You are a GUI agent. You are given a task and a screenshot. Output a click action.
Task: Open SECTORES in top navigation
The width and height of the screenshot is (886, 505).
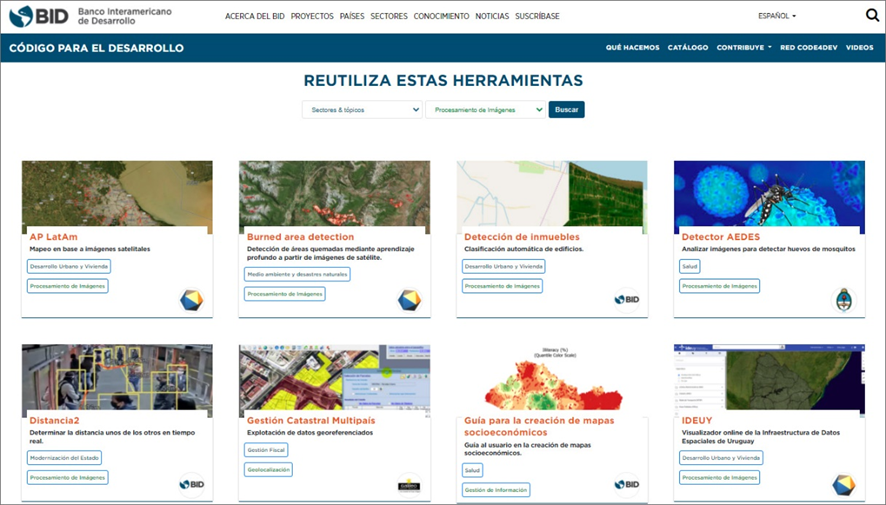click(x=389, y=16)
